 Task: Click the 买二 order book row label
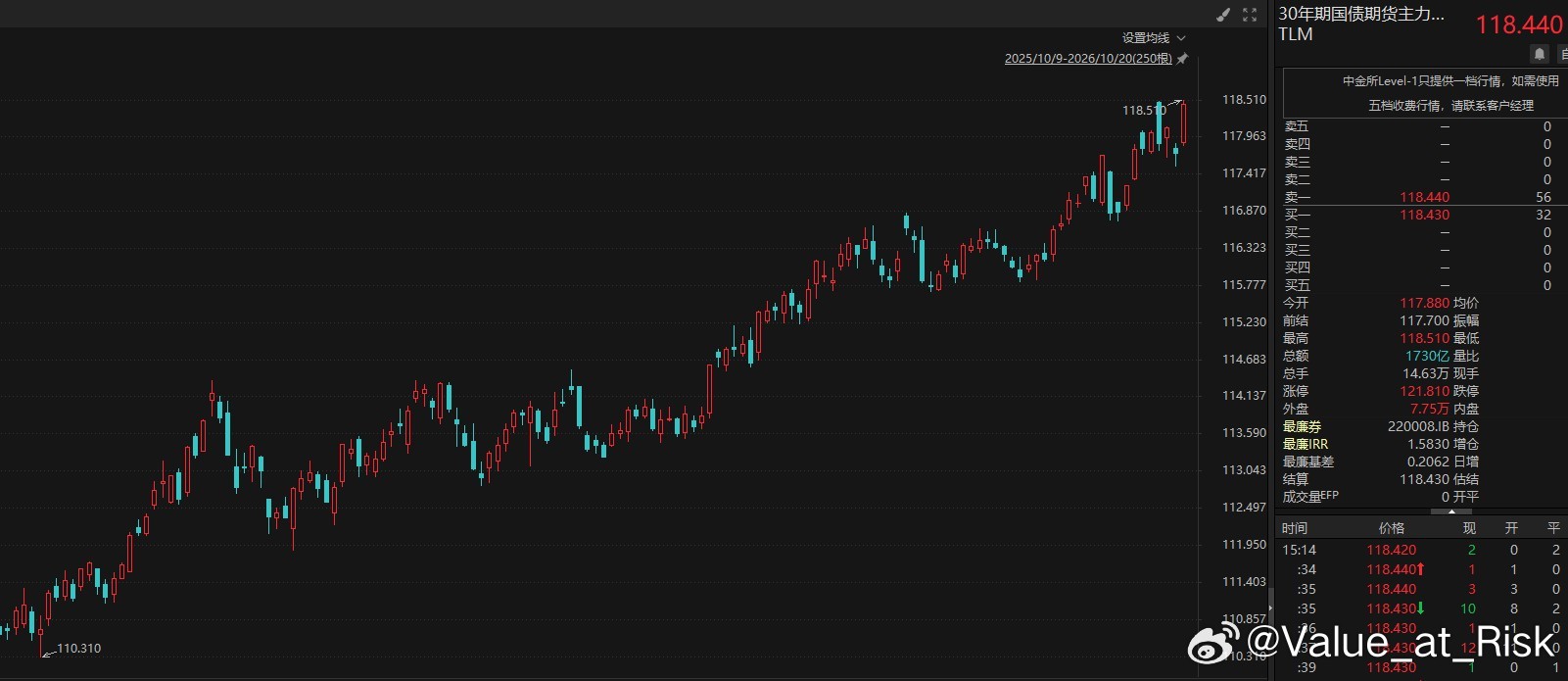click(1297, 232)
